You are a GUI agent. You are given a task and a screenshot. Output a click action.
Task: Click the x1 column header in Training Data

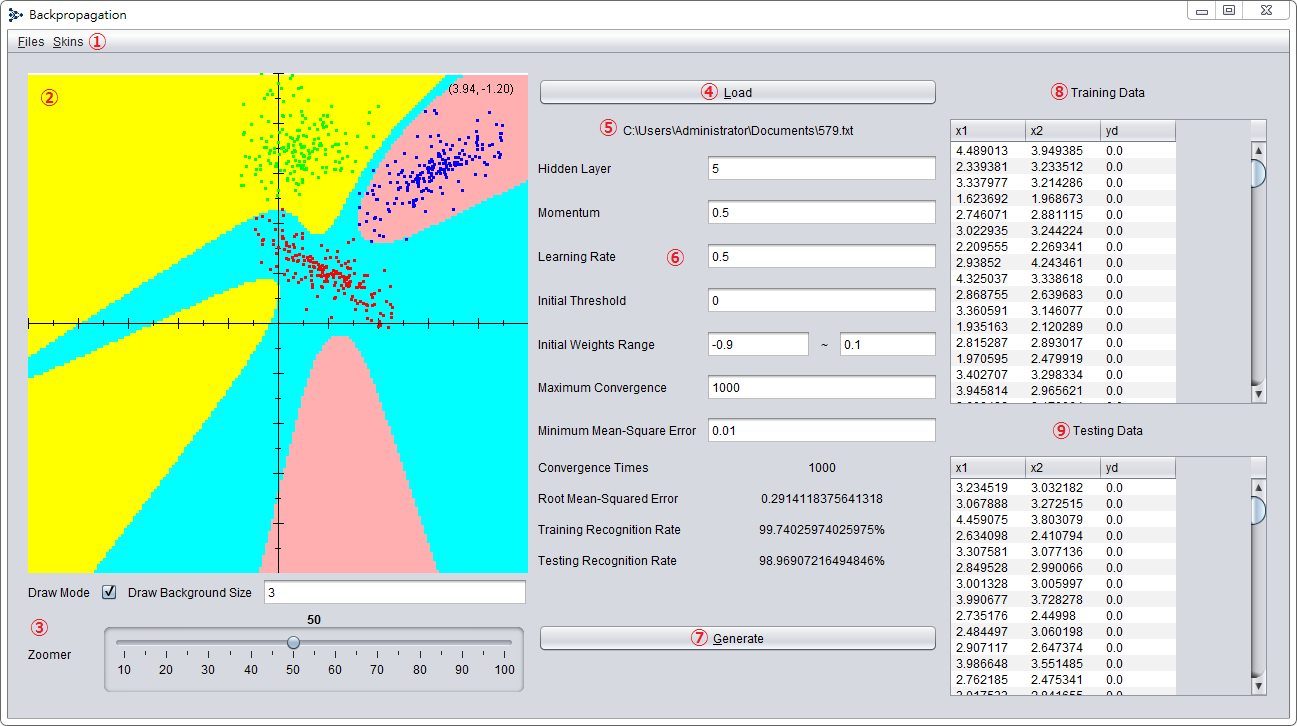pyautogui.click(x=988, y=131)
